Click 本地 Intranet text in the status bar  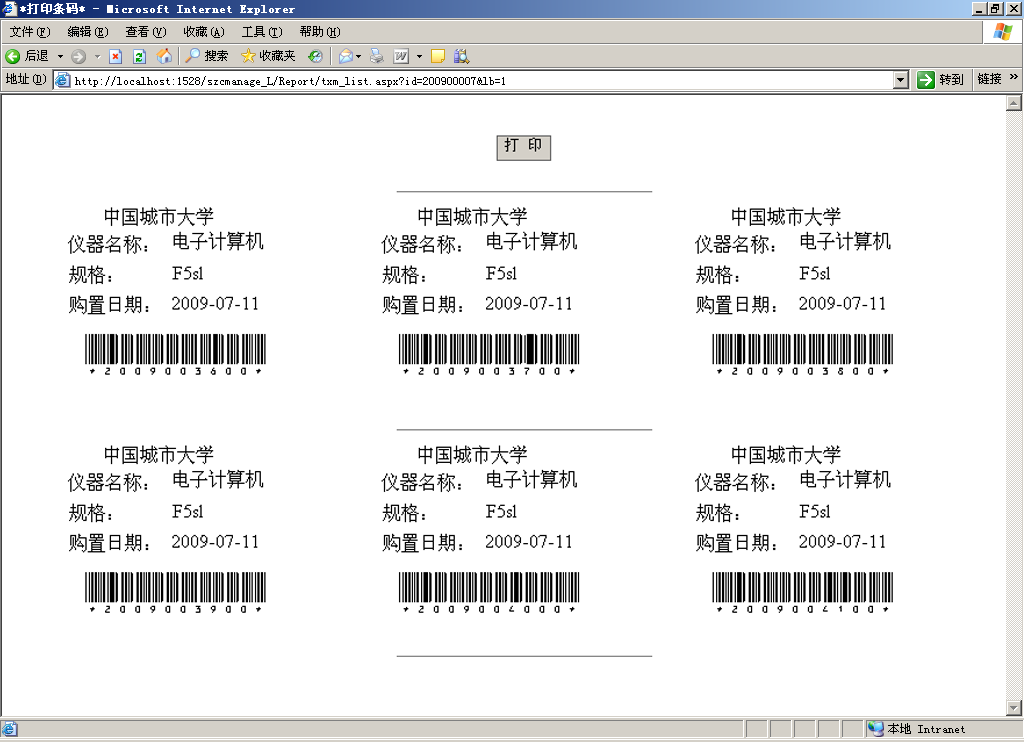click(925, 729)
